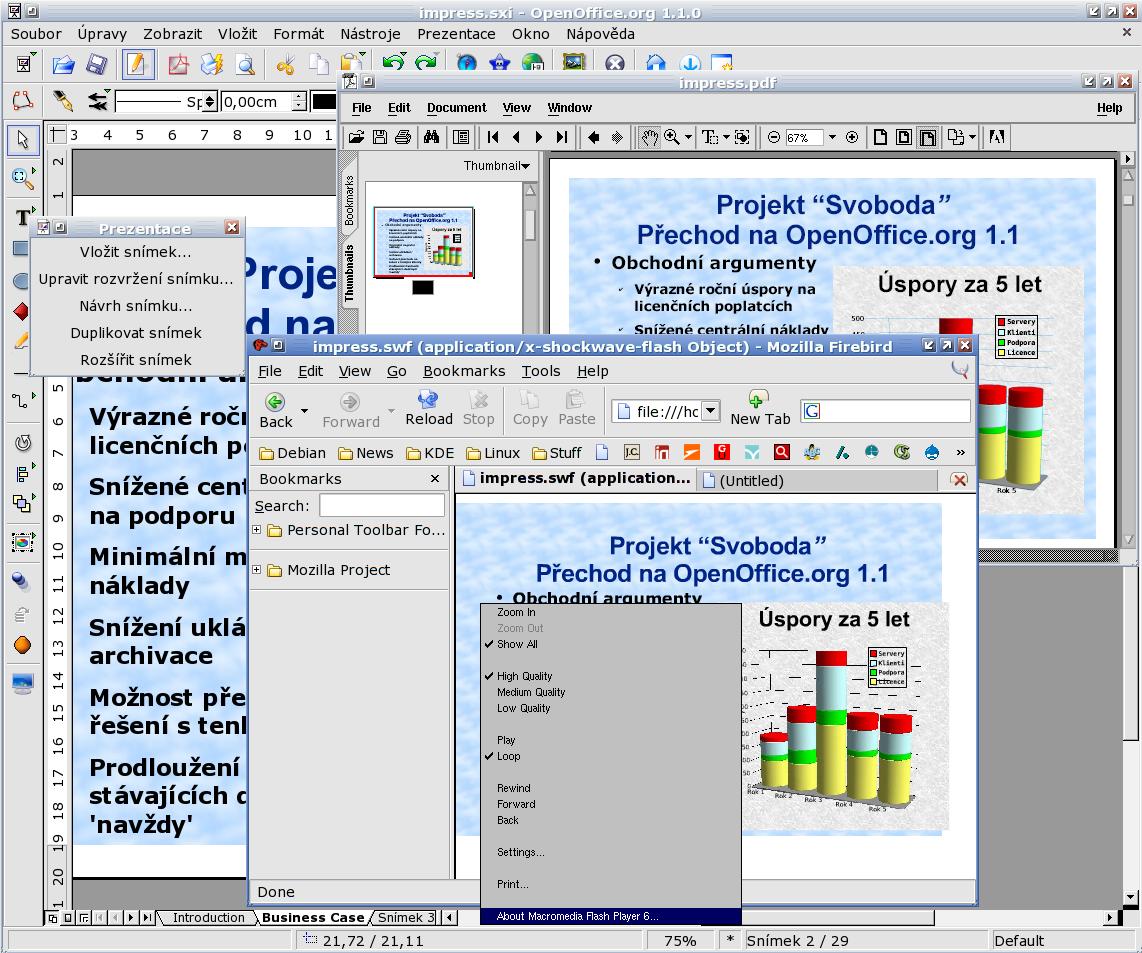Click binoculars find icon in Acrobat

click(x=431, y=137)
